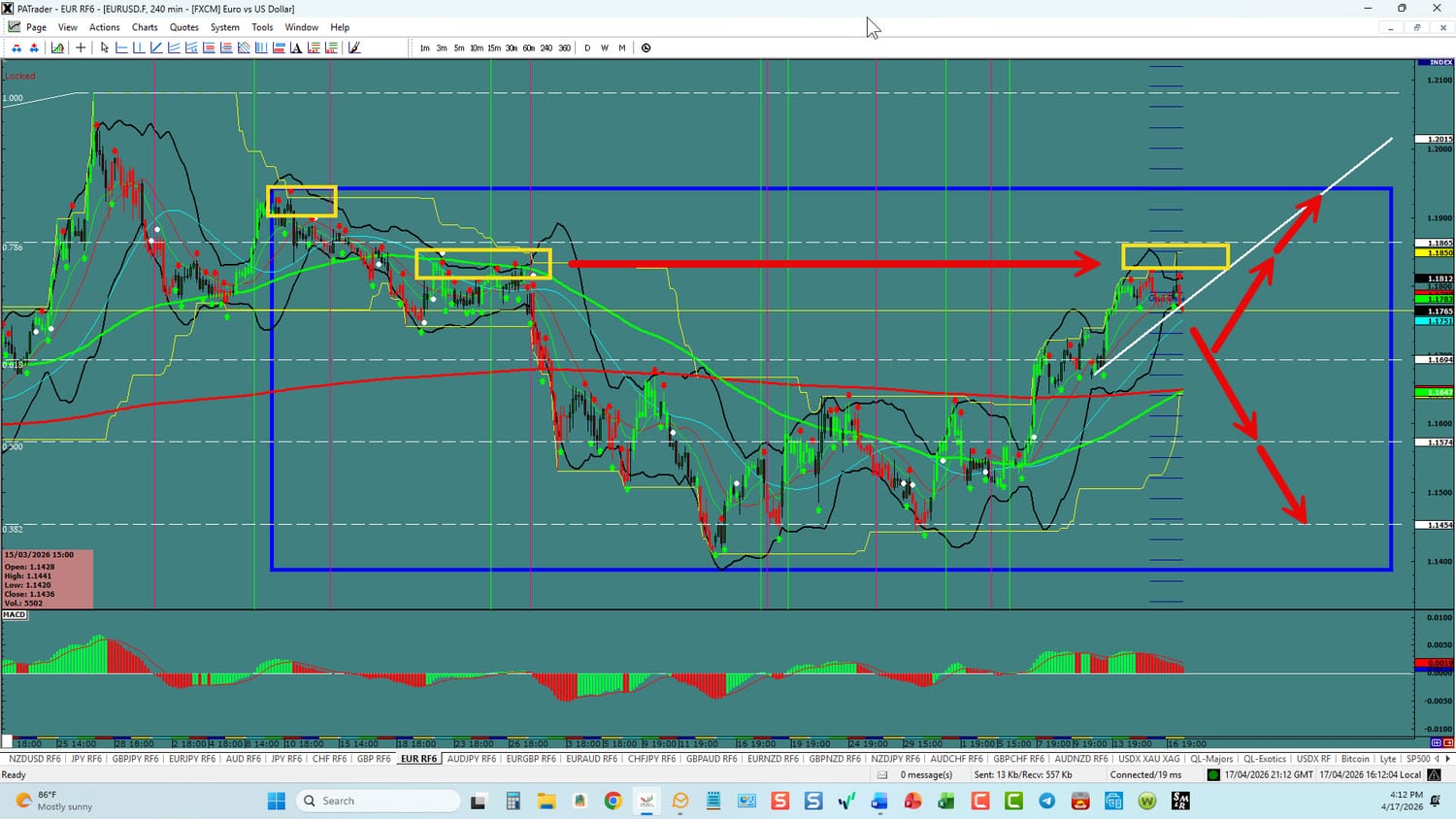
Task: Click the MACD indicator label
Action: [x=15, y=614]
